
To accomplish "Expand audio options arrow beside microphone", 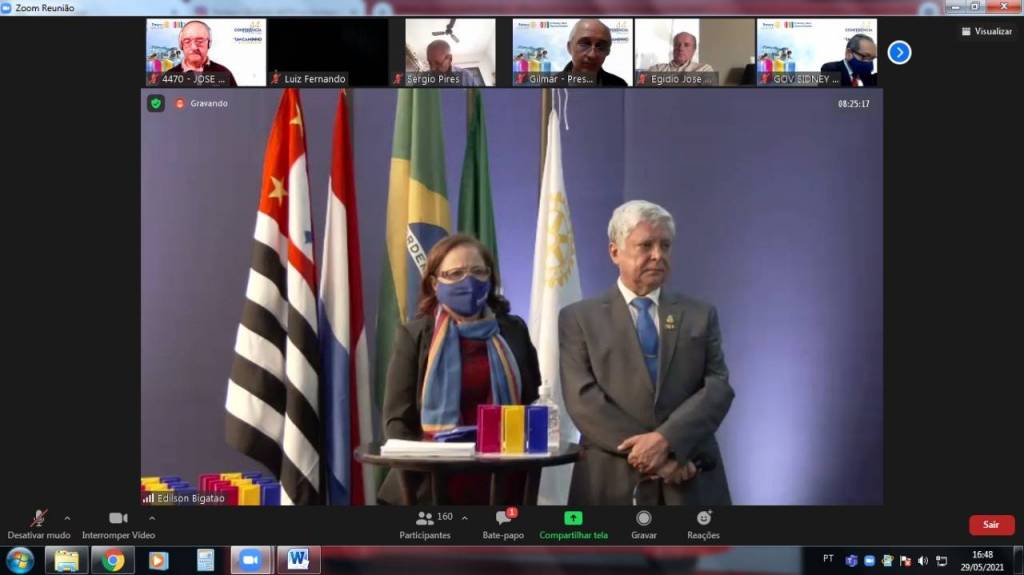I will coord(67,518).
